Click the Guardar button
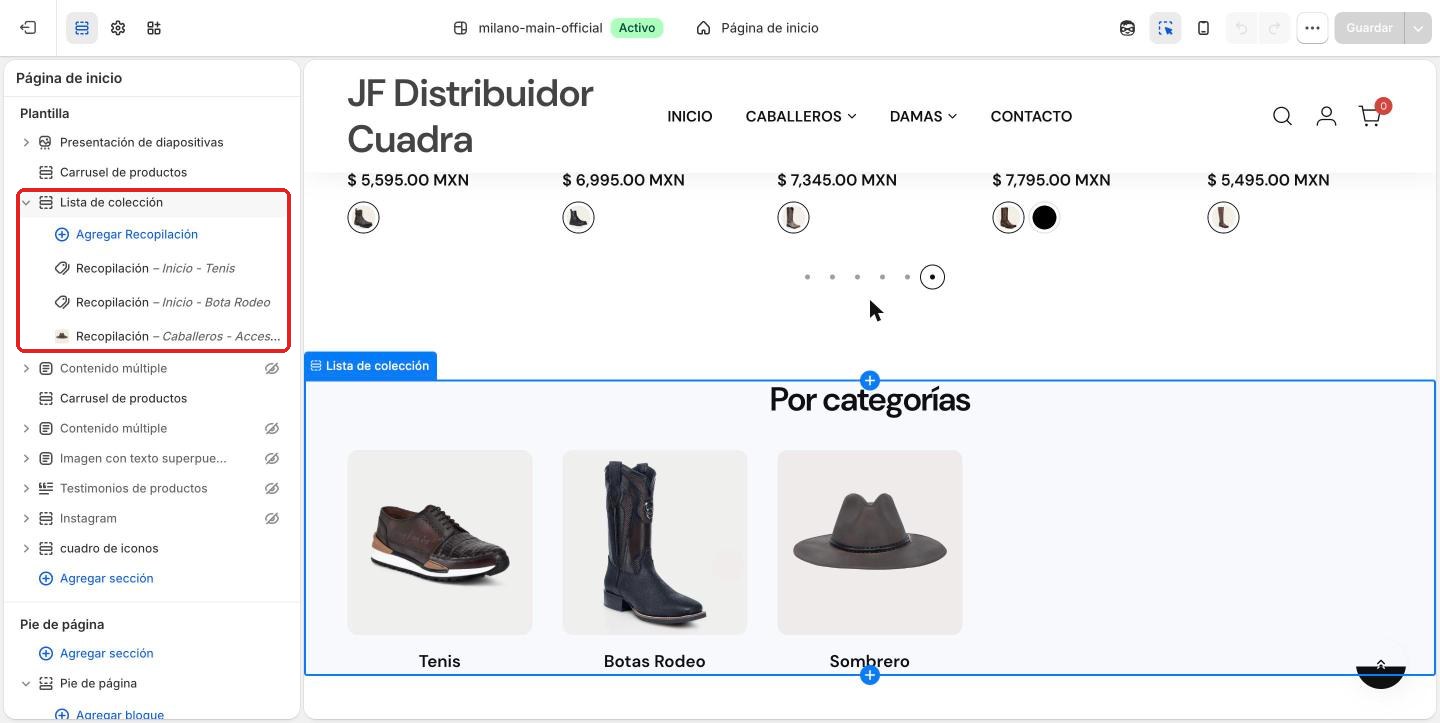Screen dimensions: 1440x723 click(x=1369, y=28)
